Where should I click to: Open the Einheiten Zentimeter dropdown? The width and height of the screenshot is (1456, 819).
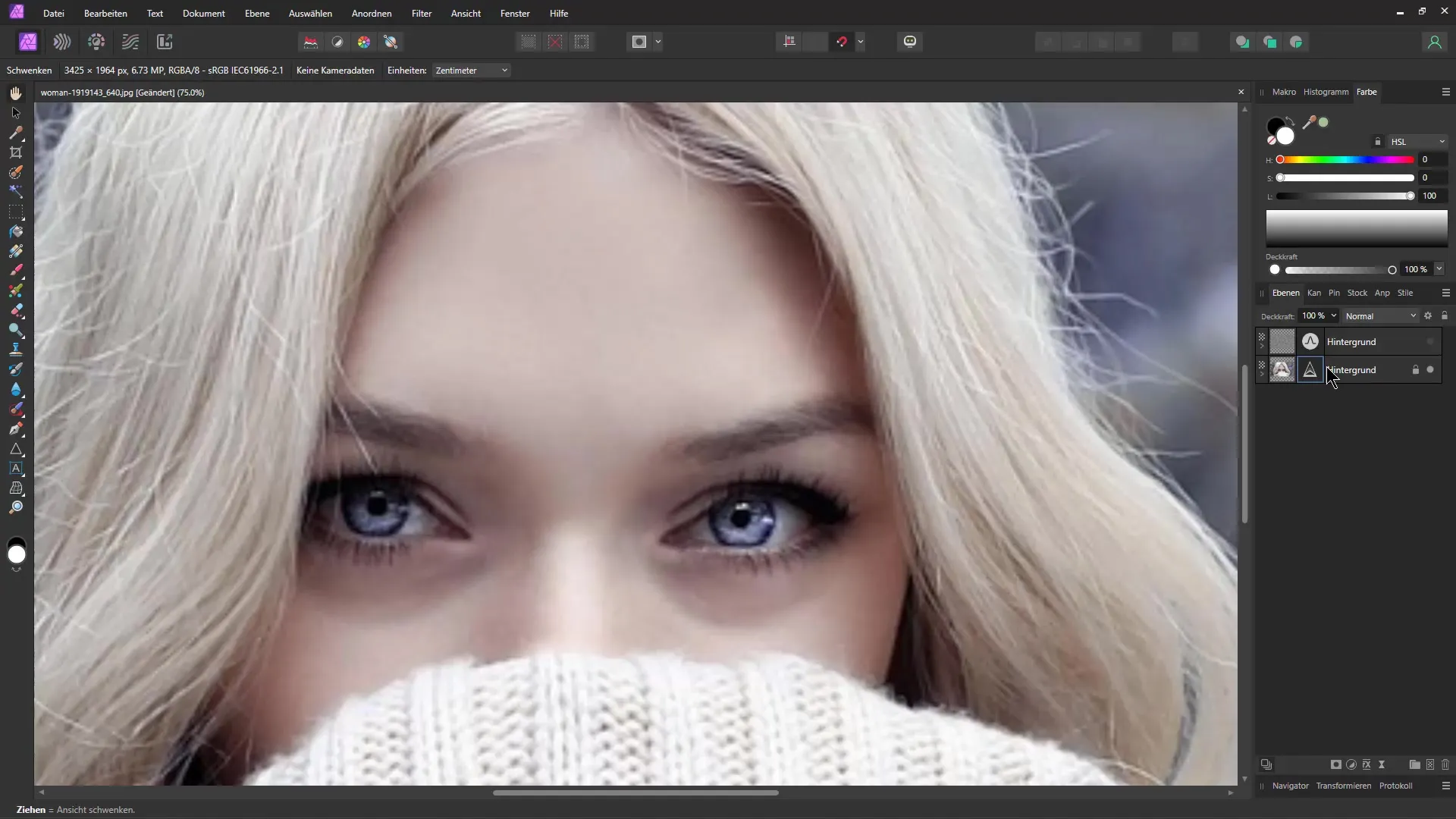point(471,71)
